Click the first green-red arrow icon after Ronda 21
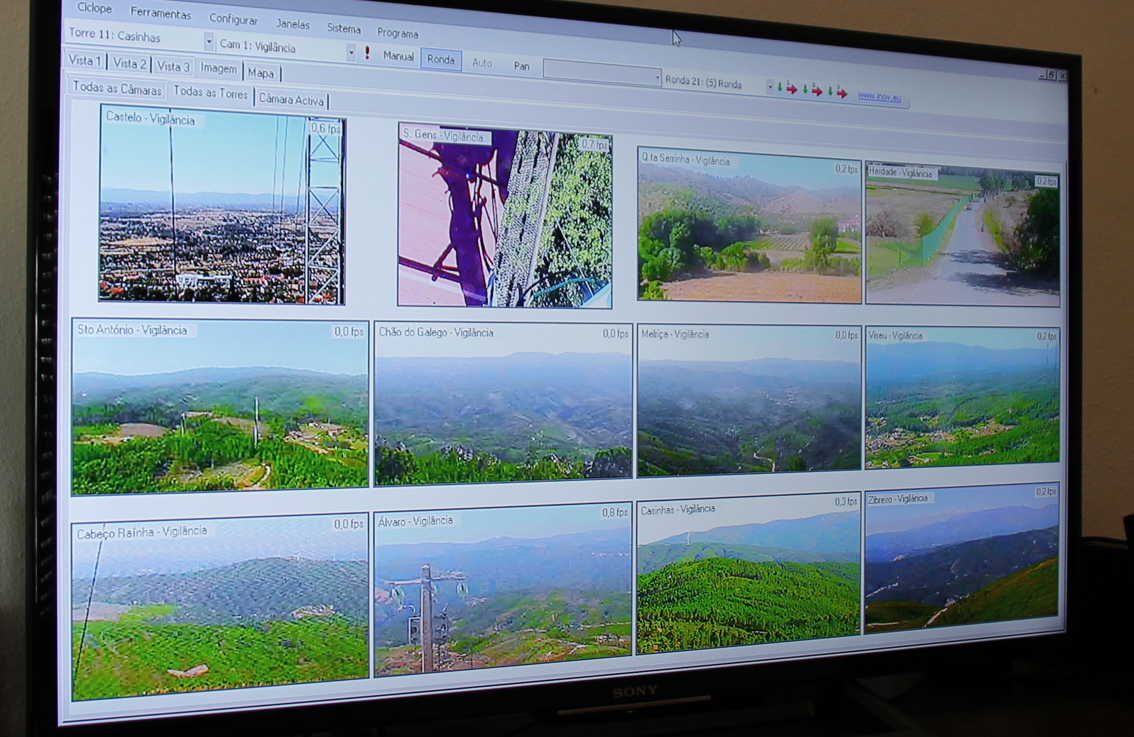Viewport: 1134px width, 737px height. pos(786,89)
